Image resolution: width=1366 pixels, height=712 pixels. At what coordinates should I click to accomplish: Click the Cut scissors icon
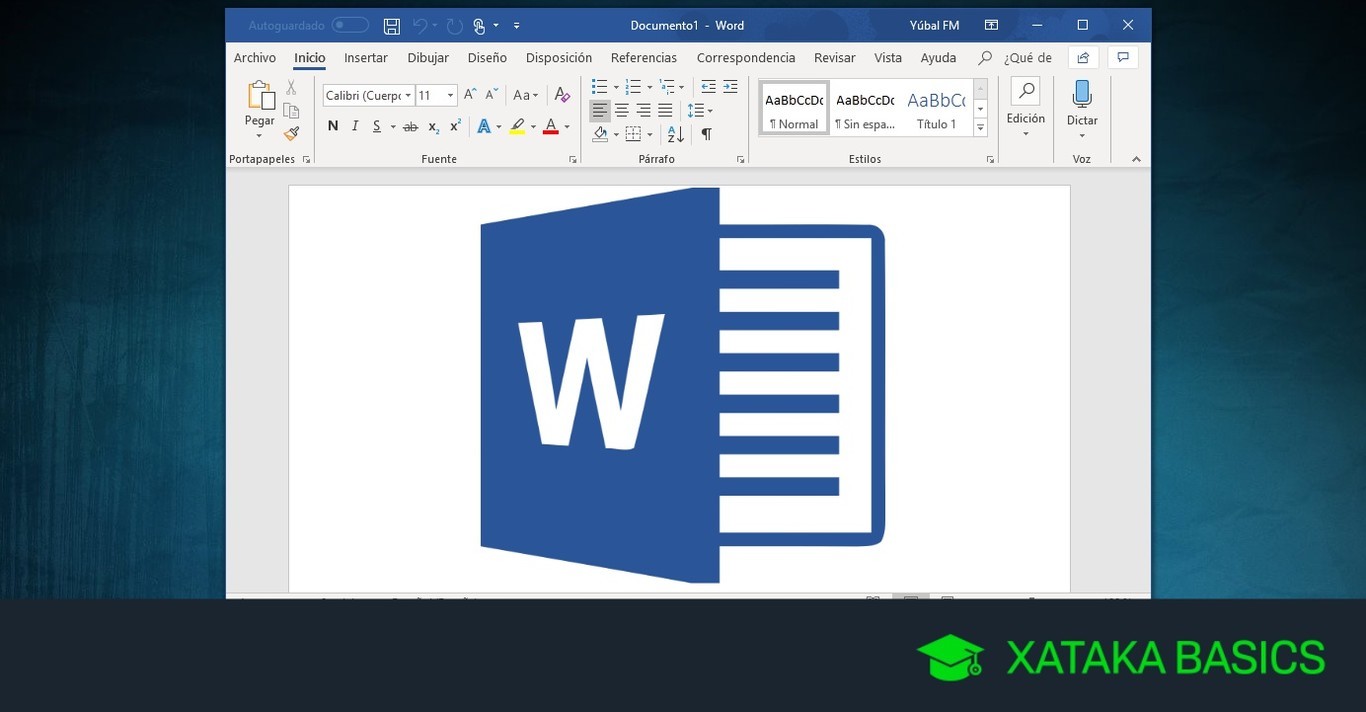[291, 88]
